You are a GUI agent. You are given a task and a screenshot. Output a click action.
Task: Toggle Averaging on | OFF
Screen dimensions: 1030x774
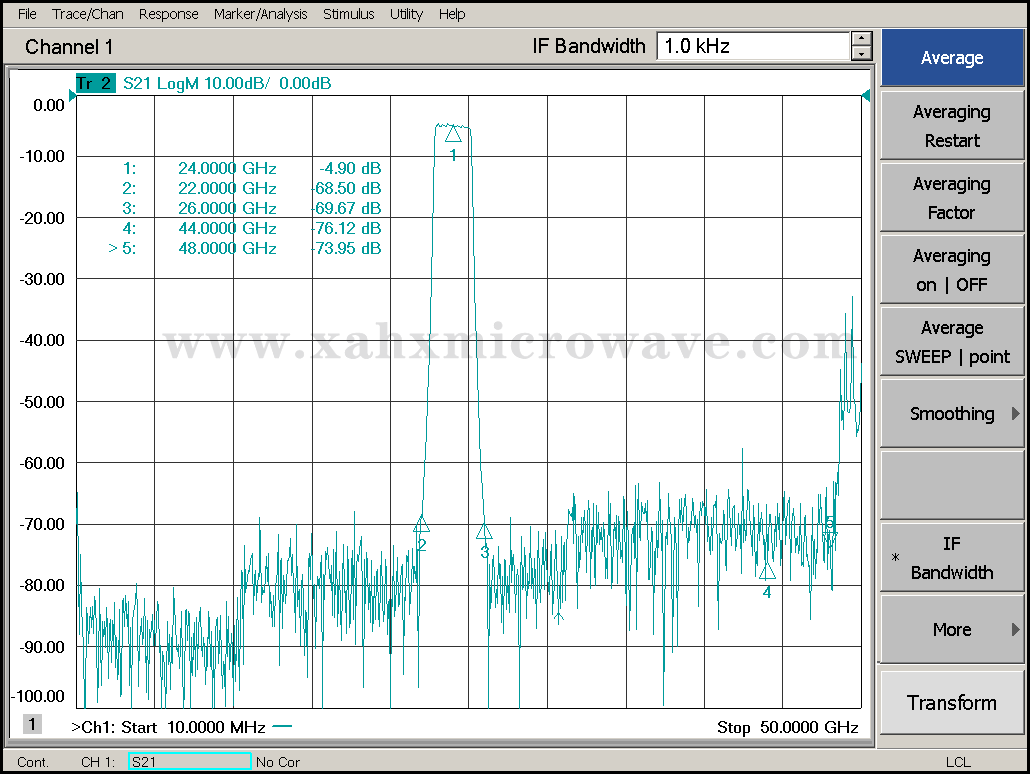(x=951, y=270)
